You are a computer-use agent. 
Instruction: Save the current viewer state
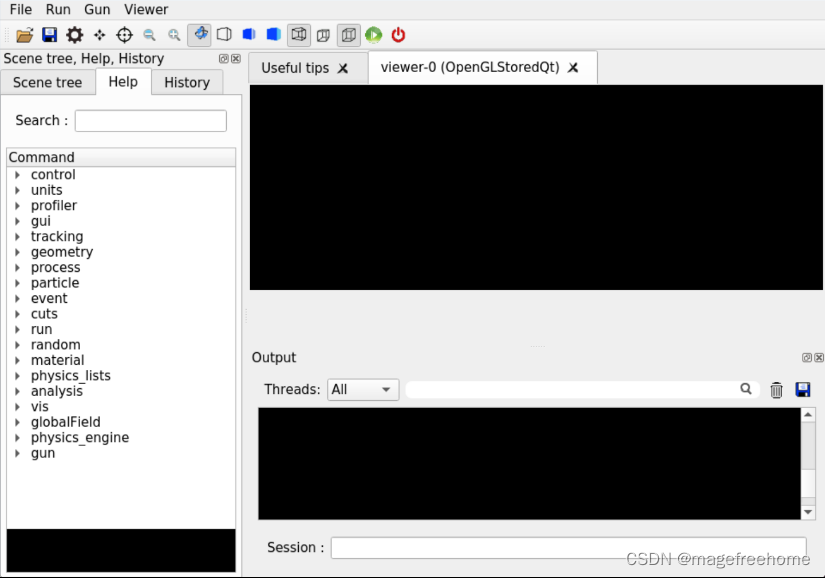[x=49, y=34]
